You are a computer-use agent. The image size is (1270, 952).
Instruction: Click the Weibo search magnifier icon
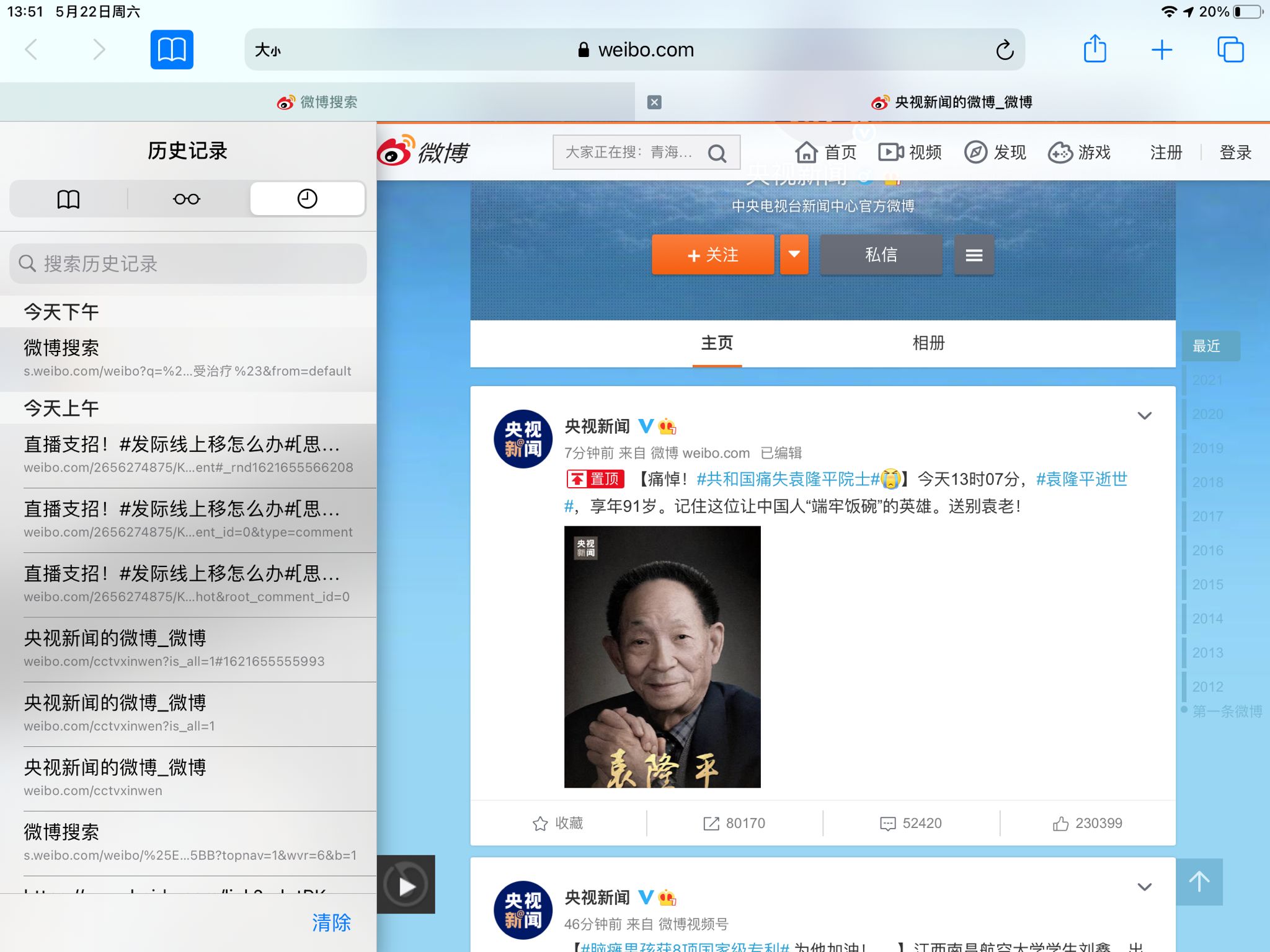click(x=717, y=153)
